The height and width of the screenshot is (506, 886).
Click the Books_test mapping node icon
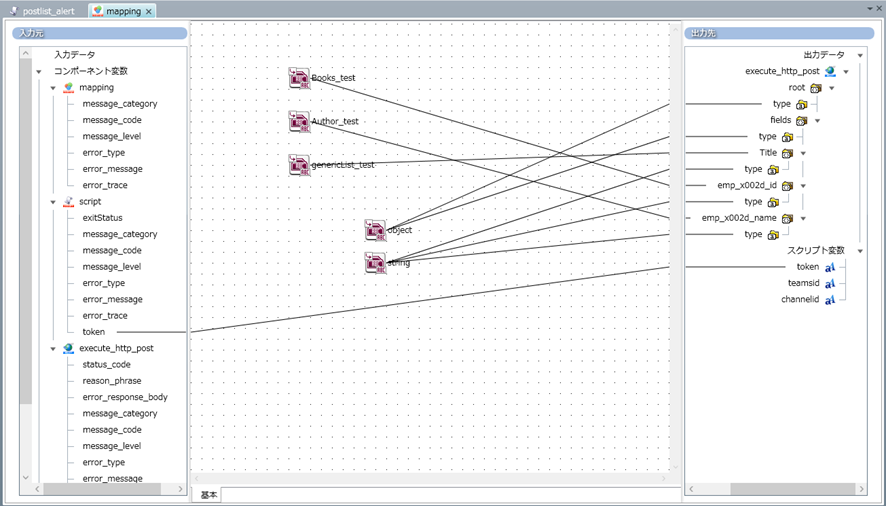click(x=299, y=78)
